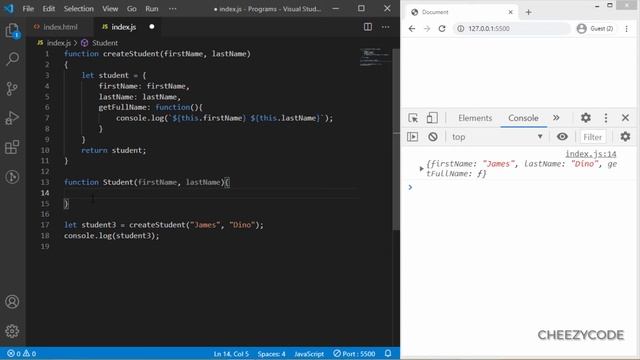The width and height of the screenshot is (640, 360).
Task: Split the editor to the right
Action: (x=368, y=27)
